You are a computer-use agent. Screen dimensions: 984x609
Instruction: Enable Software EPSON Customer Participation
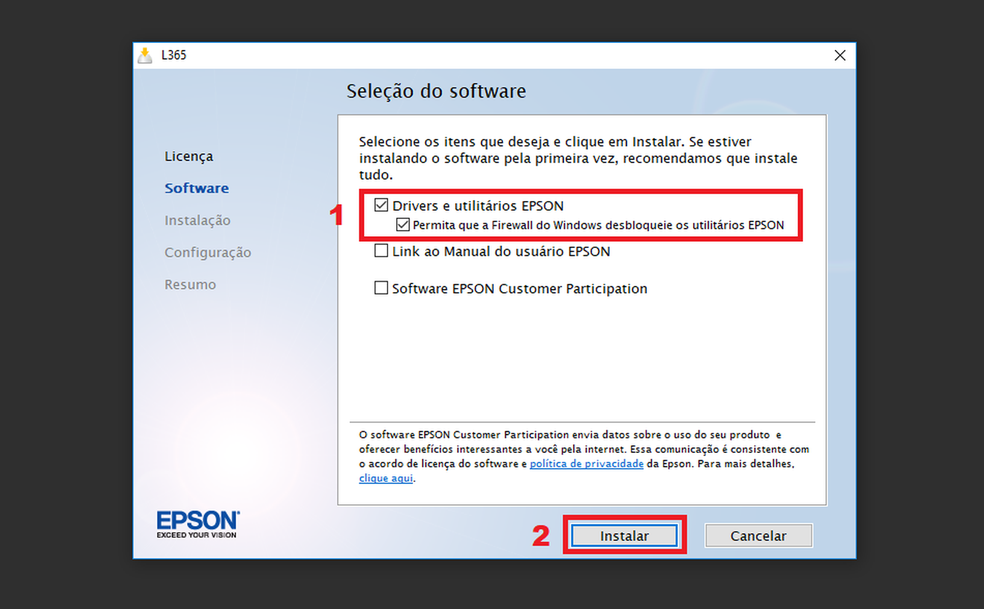coord(381,288)
